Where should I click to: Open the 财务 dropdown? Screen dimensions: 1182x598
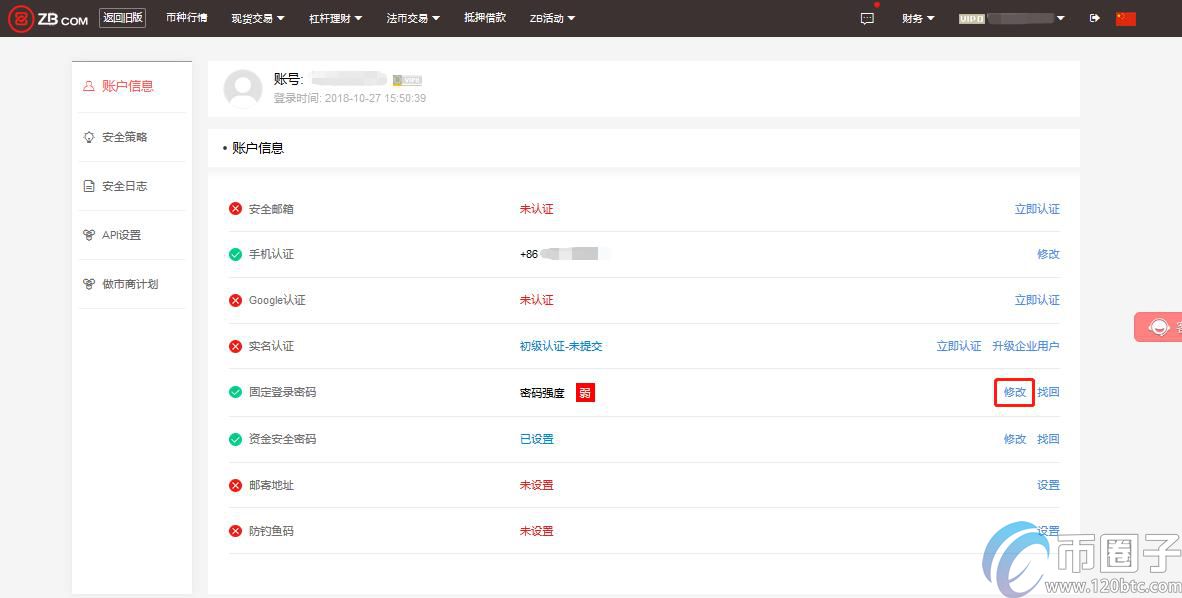[918, 18]
